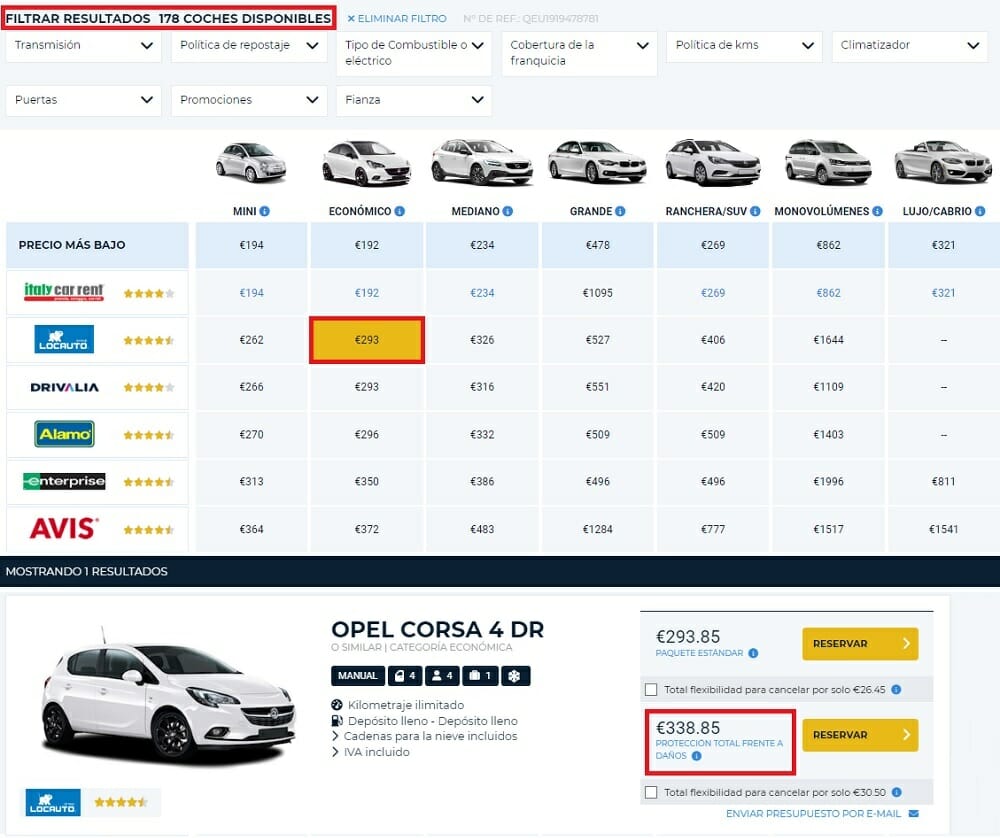Click info icon after €26.45 flexibility offer
The width and height of the screenshot is (1000, 838).
[896, 689]
